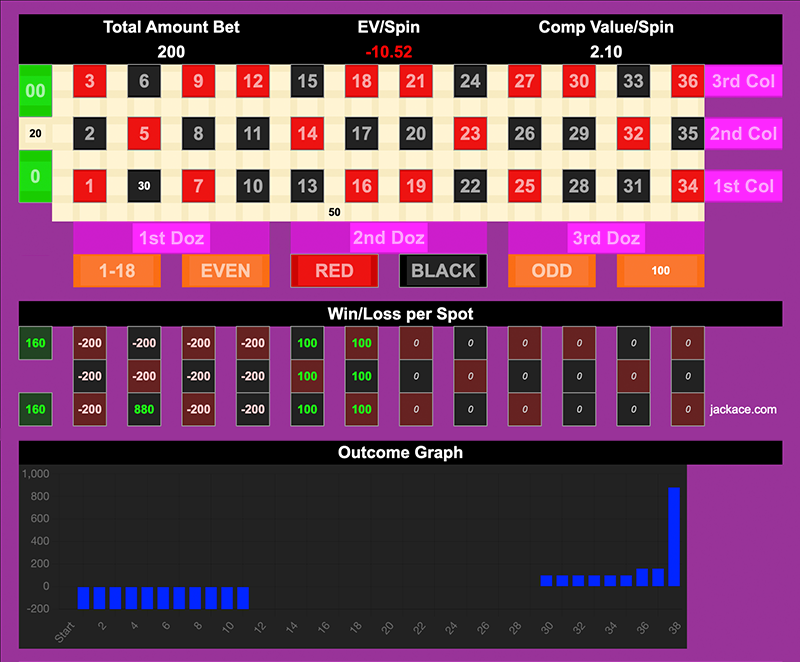800x662 pixels.
Task: Select the 2nd Col bet
Action: 745,133
